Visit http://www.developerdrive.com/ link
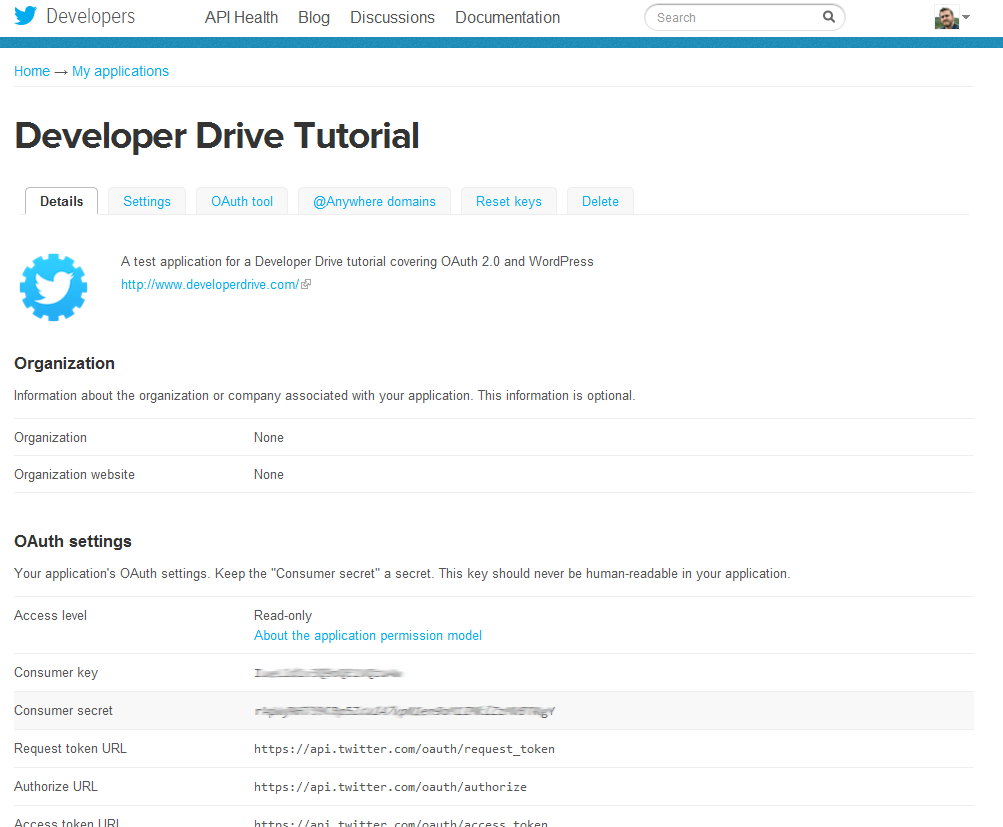This screenshot has height=827, width=1003. [x=210, y=285]
